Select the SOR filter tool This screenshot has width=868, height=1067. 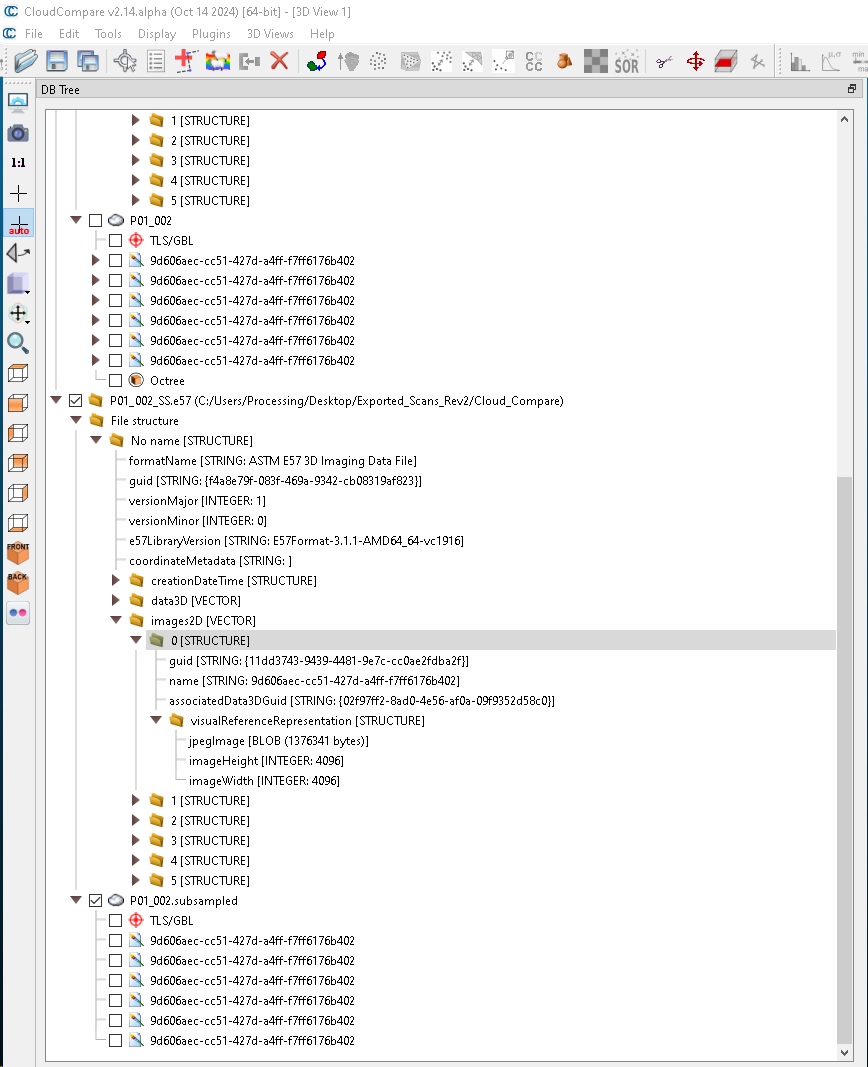[626, 61]
